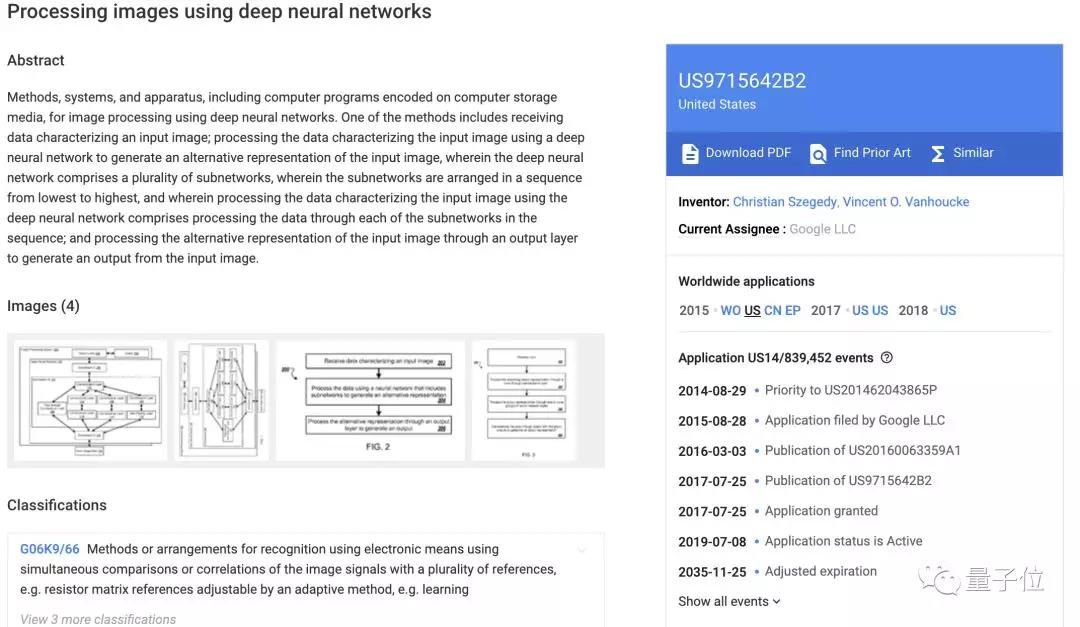Viewport: 1080px width, 627px height.
Task: Open the G06K9/66 classification code link
Action: [x=50, y=549]
